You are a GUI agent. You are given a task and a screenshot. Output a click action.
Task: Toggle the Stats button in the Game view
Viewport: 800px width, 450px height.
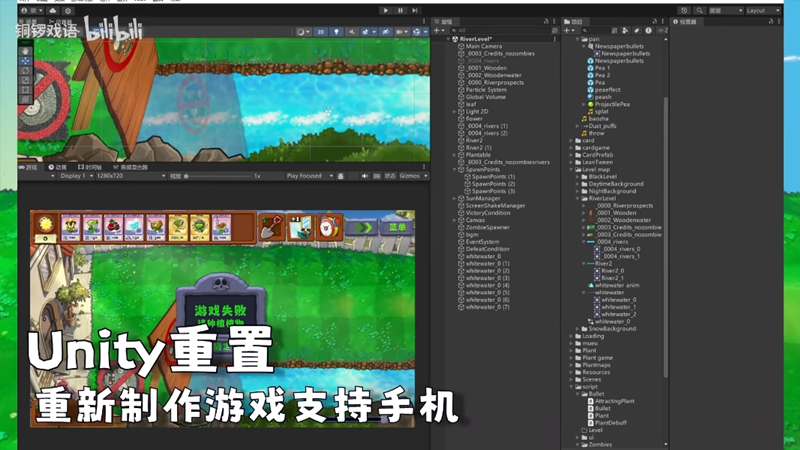[390, 176]
